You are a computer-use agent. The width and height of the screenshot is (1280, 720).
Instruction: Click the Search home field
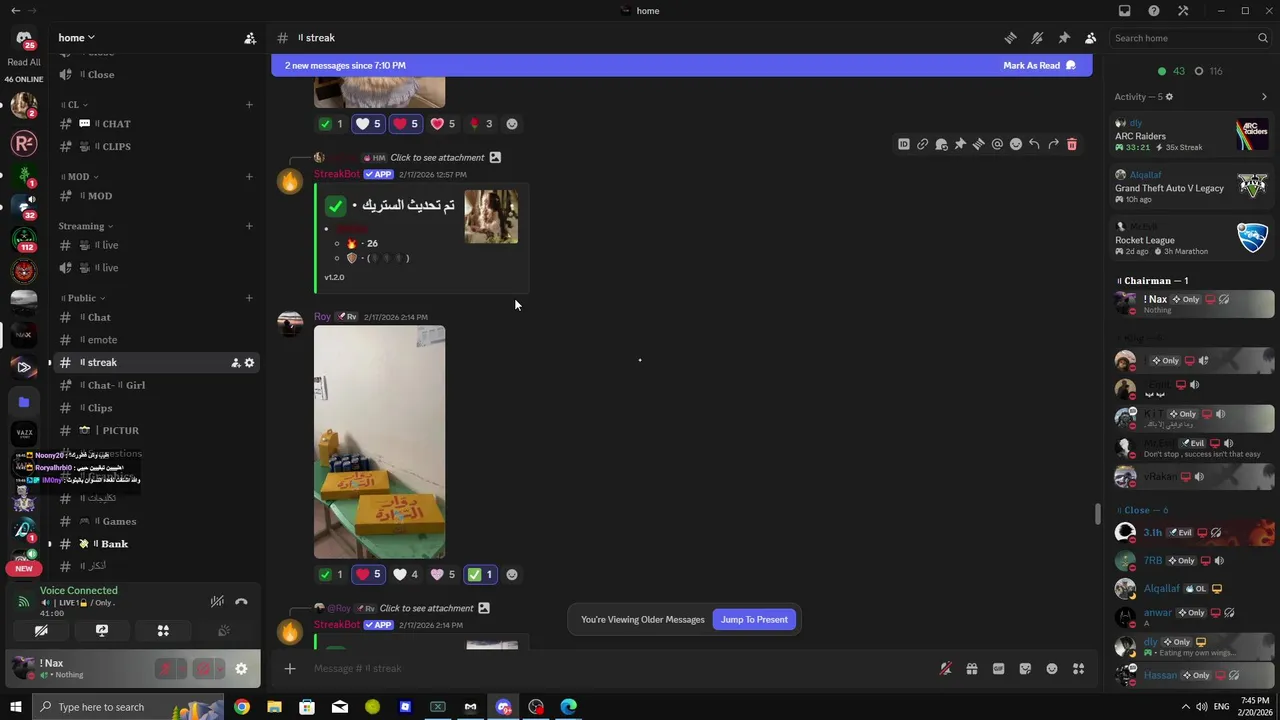point(1191,38)
